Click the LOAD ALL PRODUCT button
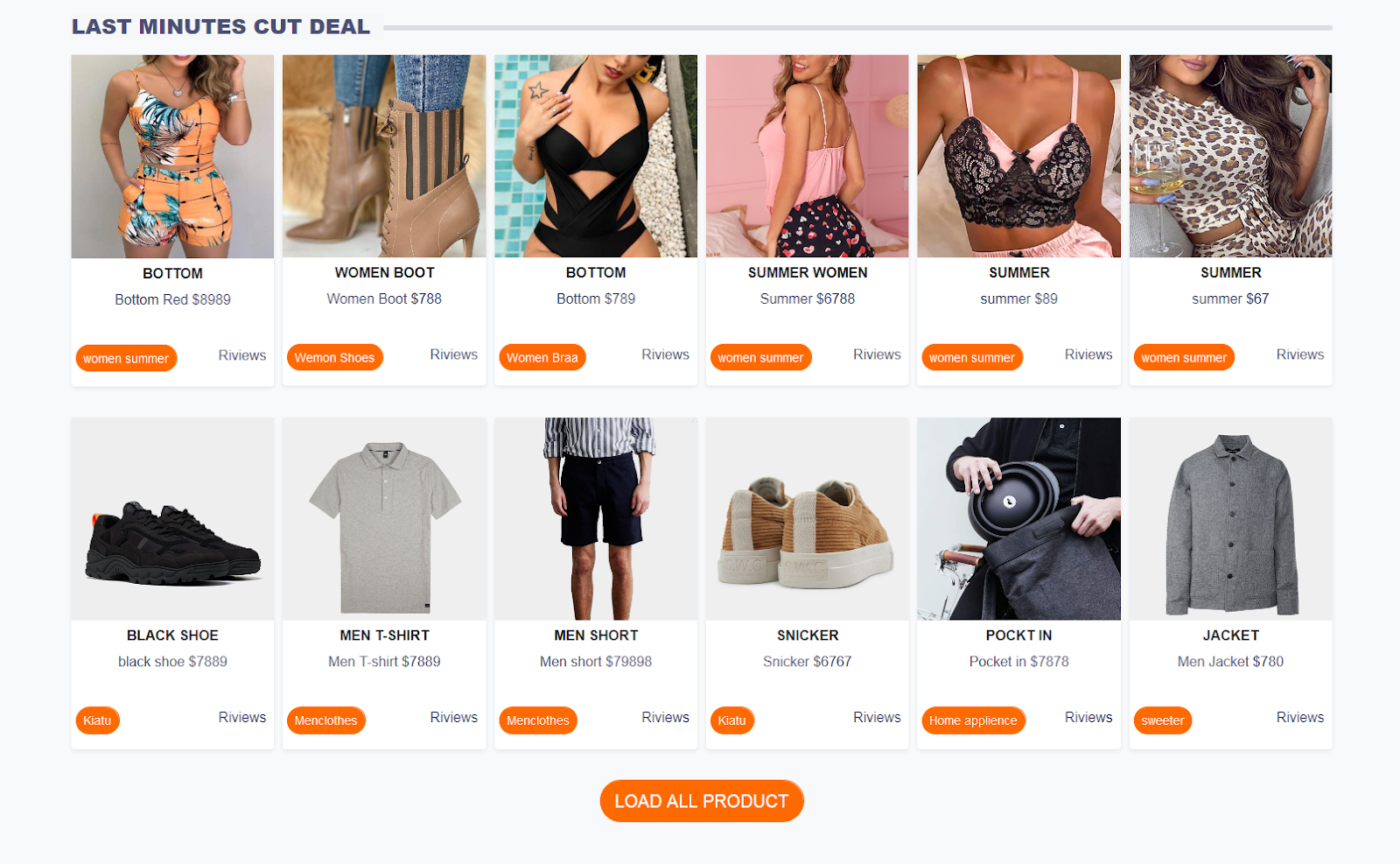This screenshot has width=1400, height=864. pyautogui.click(x=702, y=801)
